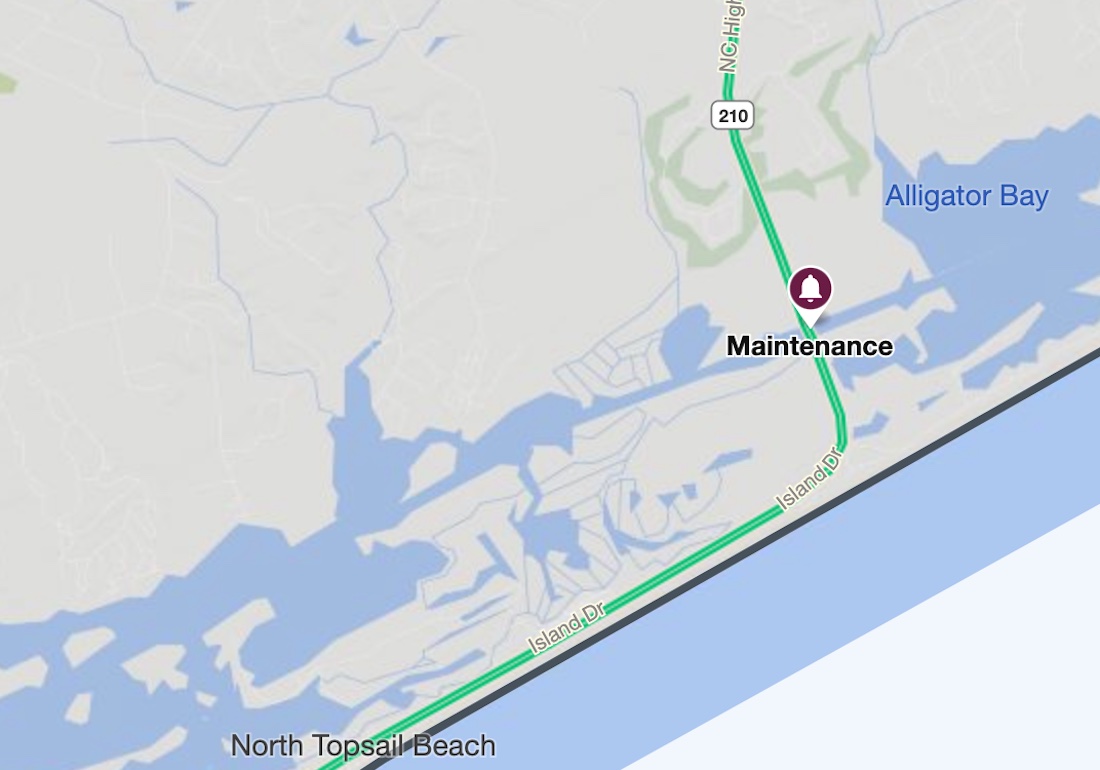Select the 210 highway shield icon

point(732,115)
